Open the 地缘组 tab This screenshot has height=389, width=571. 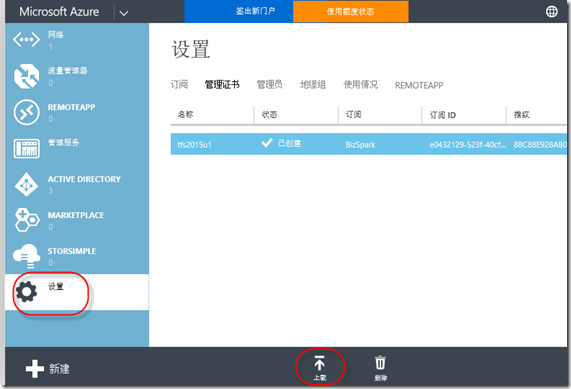tap(313, 85)
